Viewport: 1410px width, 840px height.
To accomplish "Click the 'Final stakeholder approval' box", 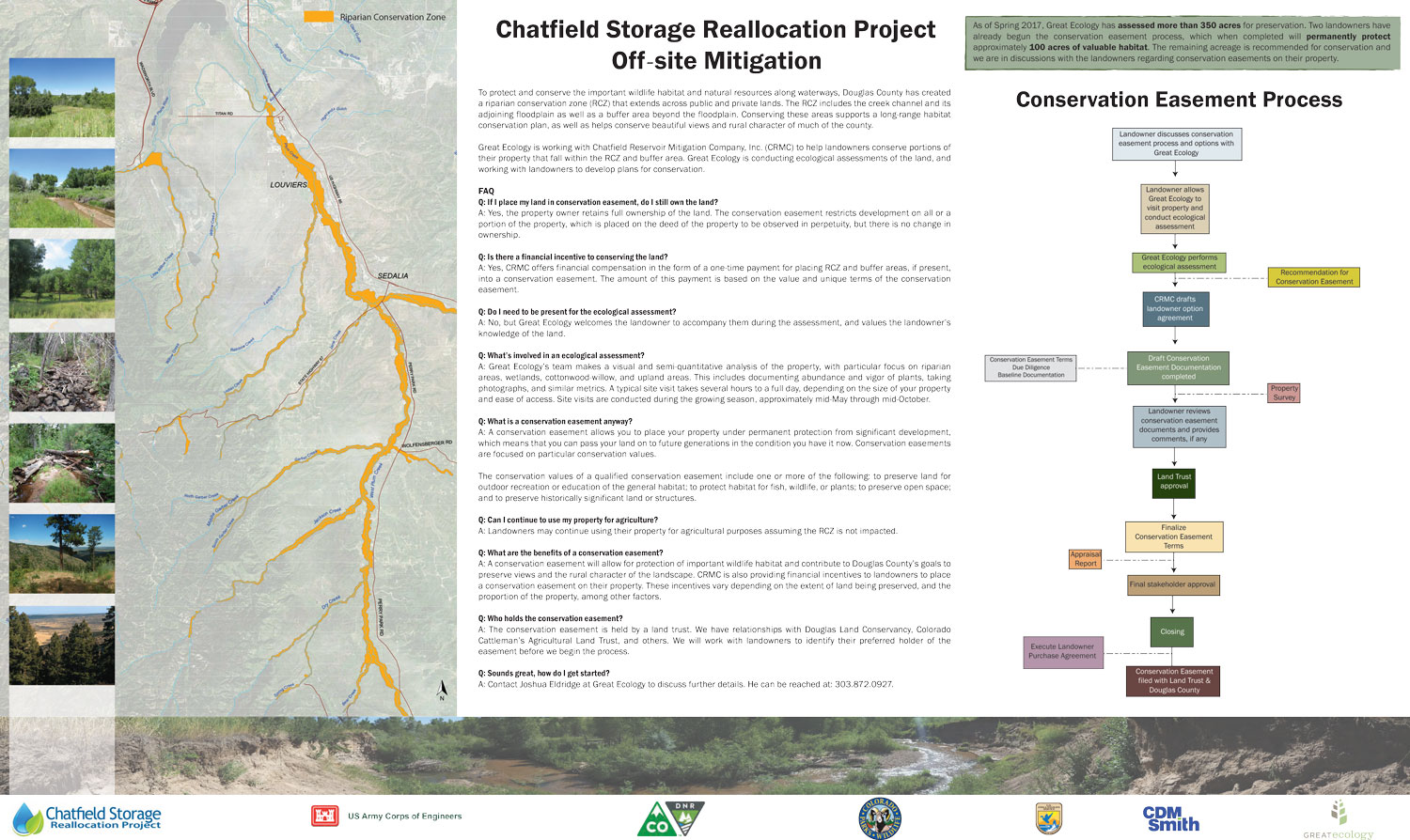I will coord(1172,584).
